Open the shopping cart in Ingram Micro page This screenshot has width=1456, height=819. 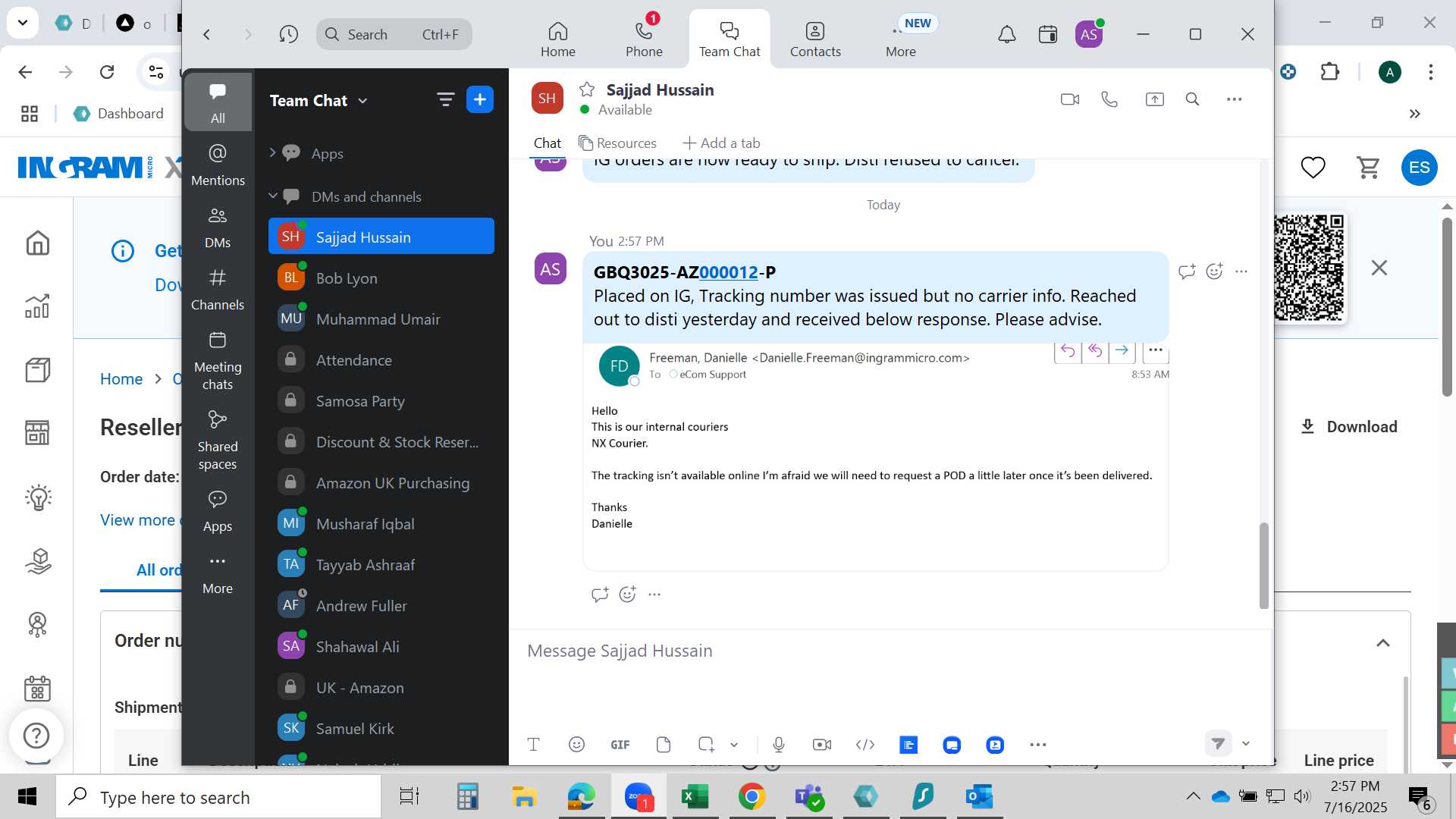[1368, 167]
